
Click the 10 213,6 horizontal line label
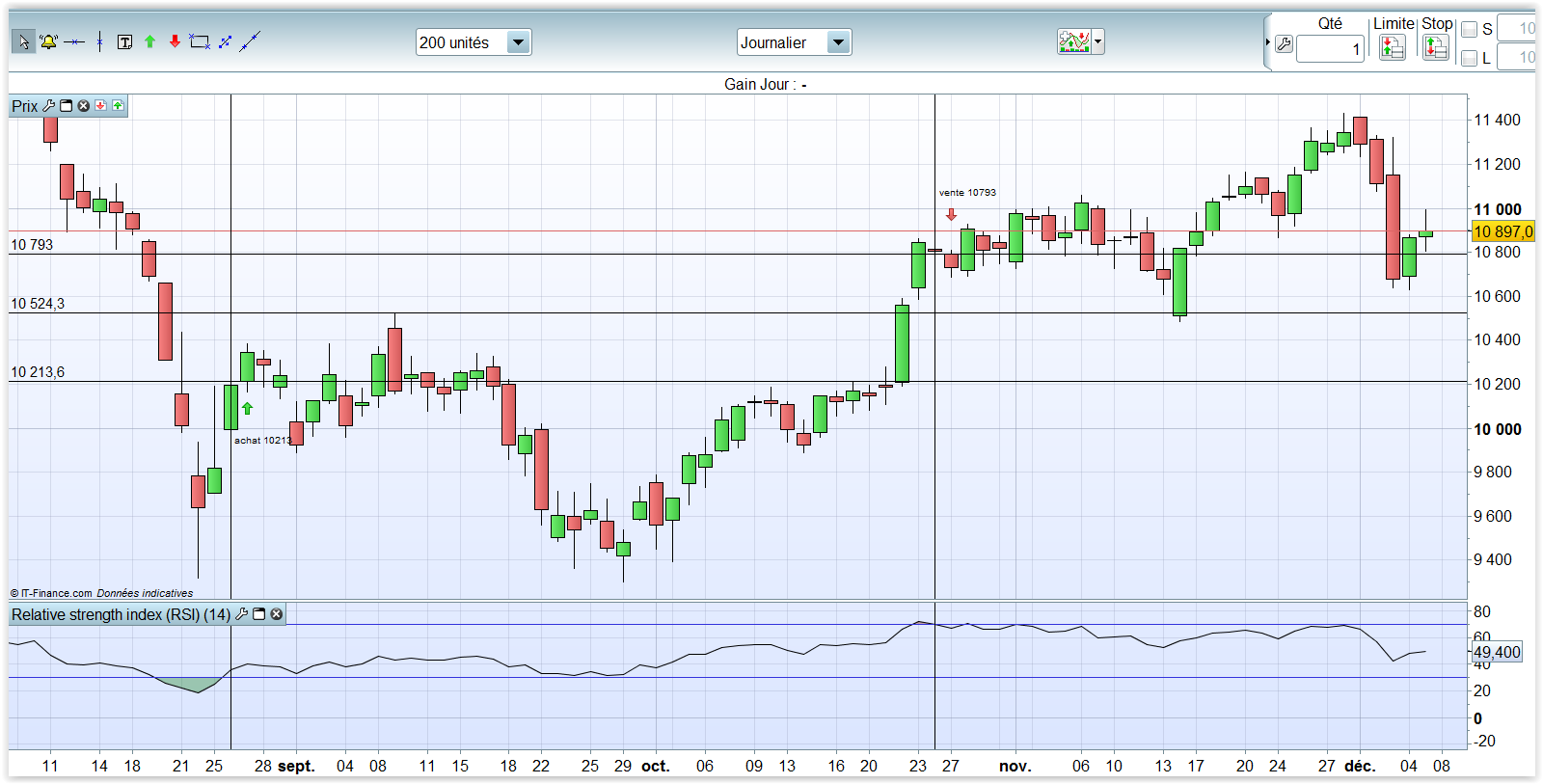38,372
